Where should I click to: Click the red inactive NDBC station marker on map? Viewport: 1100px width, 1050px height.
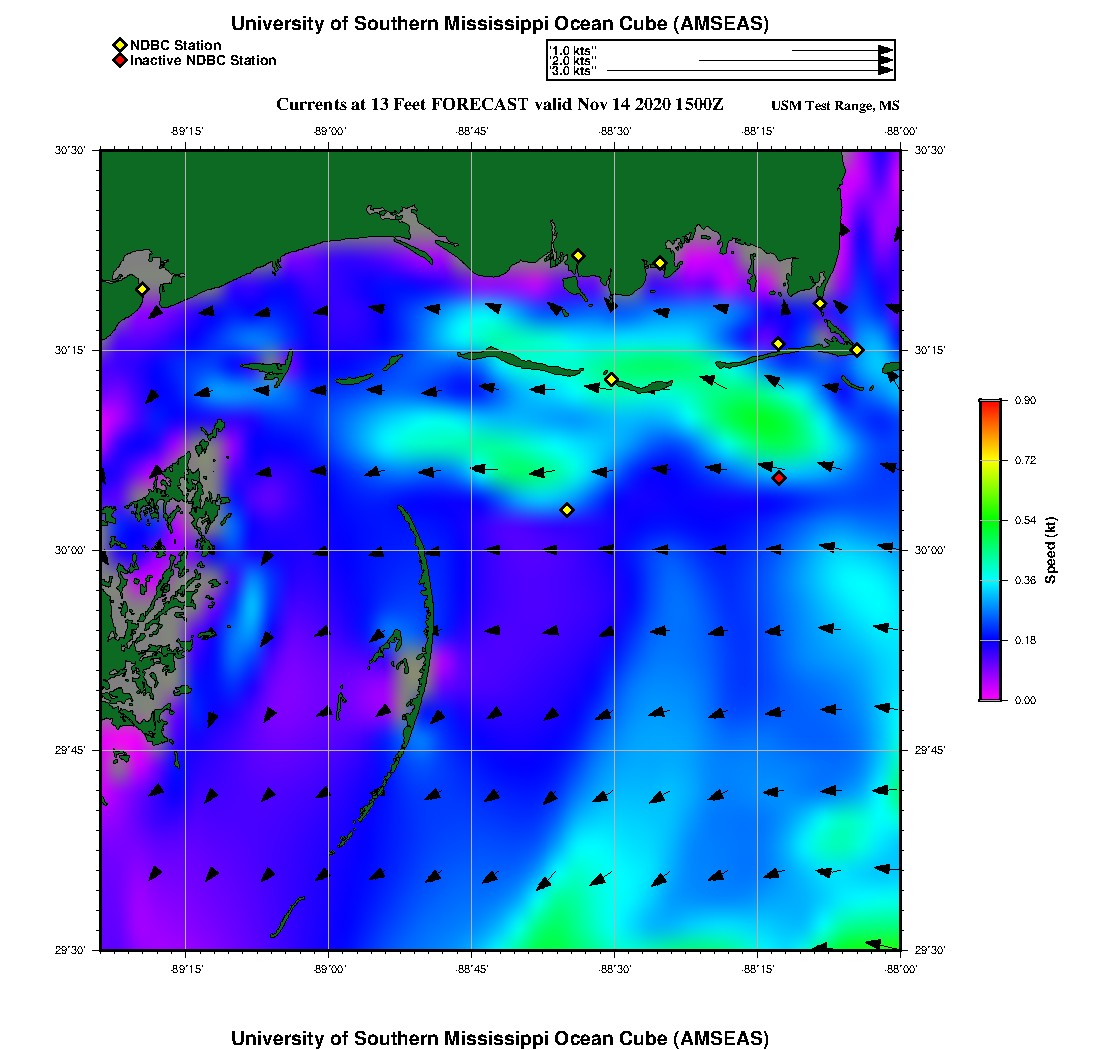(x=779, y=478)
